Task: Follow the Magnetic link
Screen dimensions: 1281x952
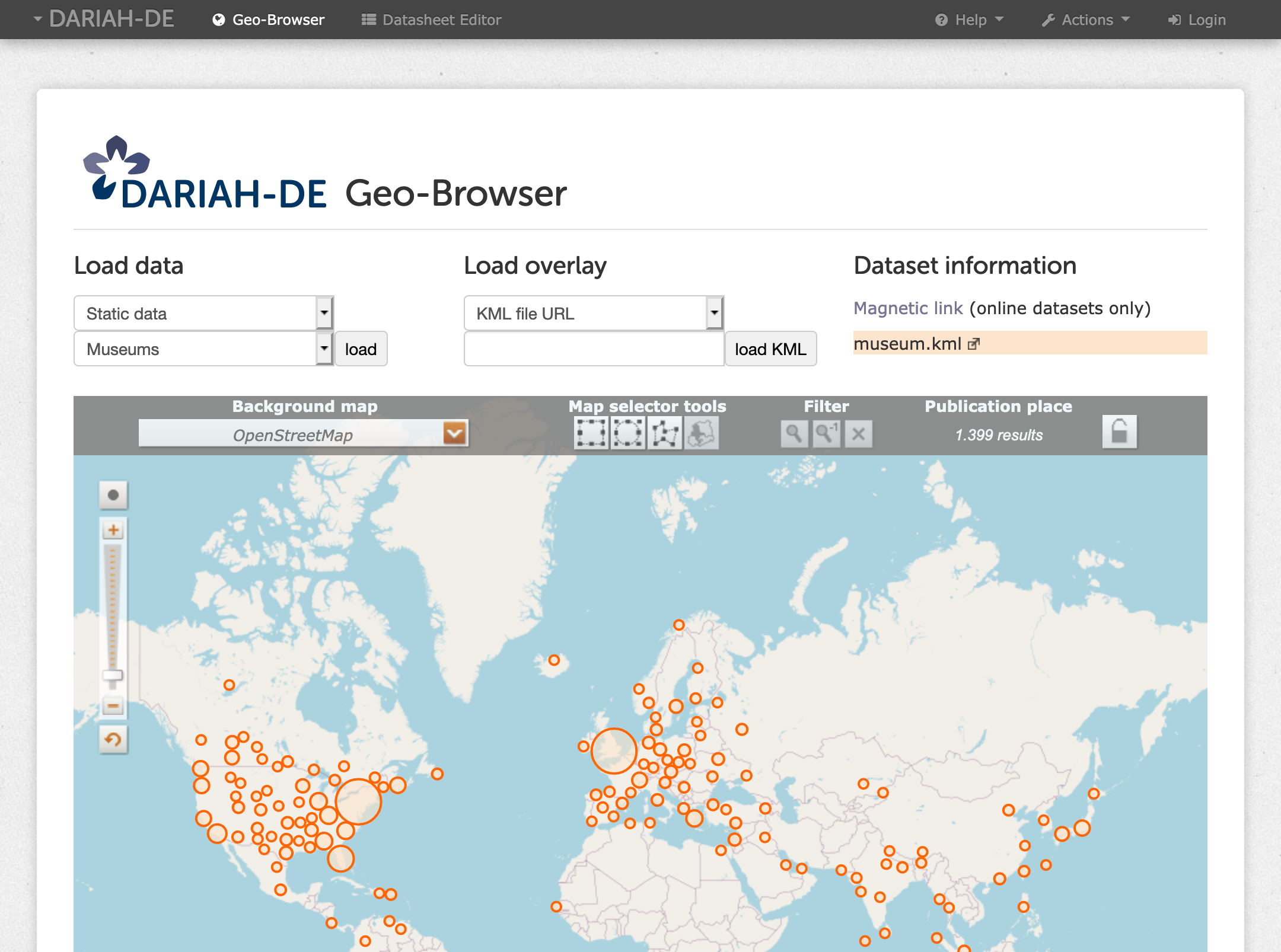Action: pyautogui.click(x=908, y=308)
